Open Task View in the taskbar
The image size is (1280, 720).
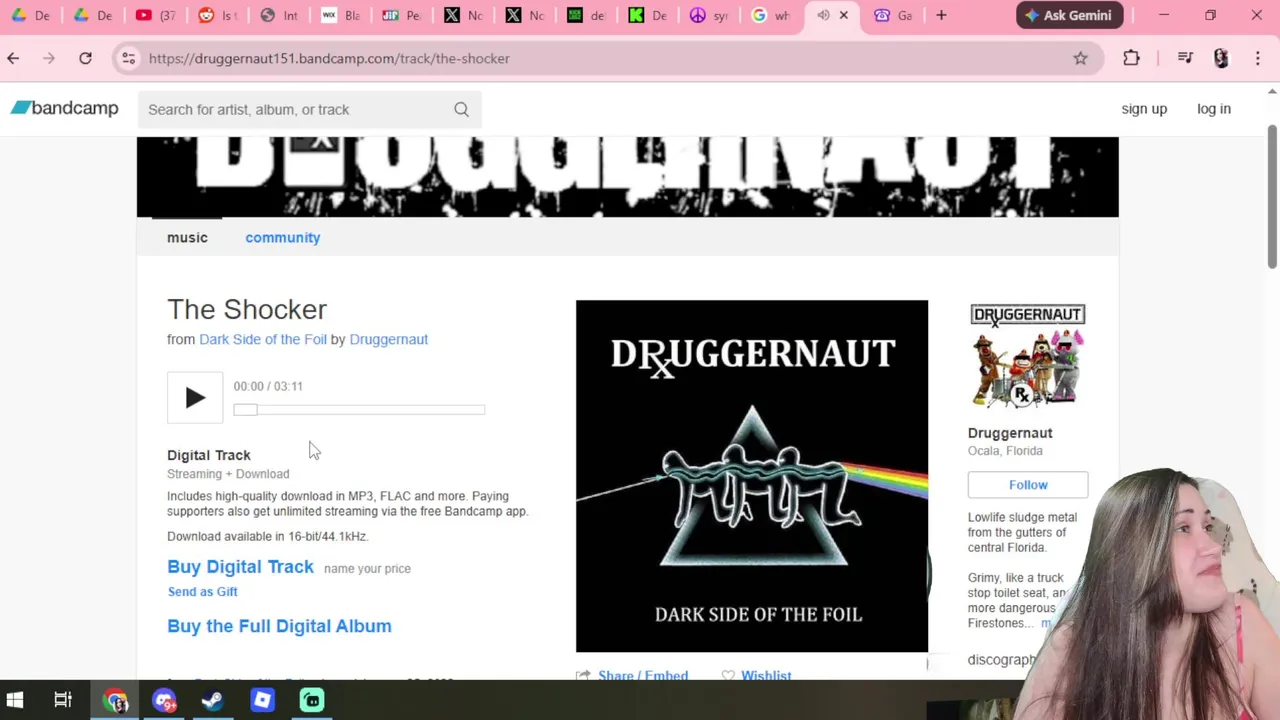pyautogui.click(x=63, y=700)
